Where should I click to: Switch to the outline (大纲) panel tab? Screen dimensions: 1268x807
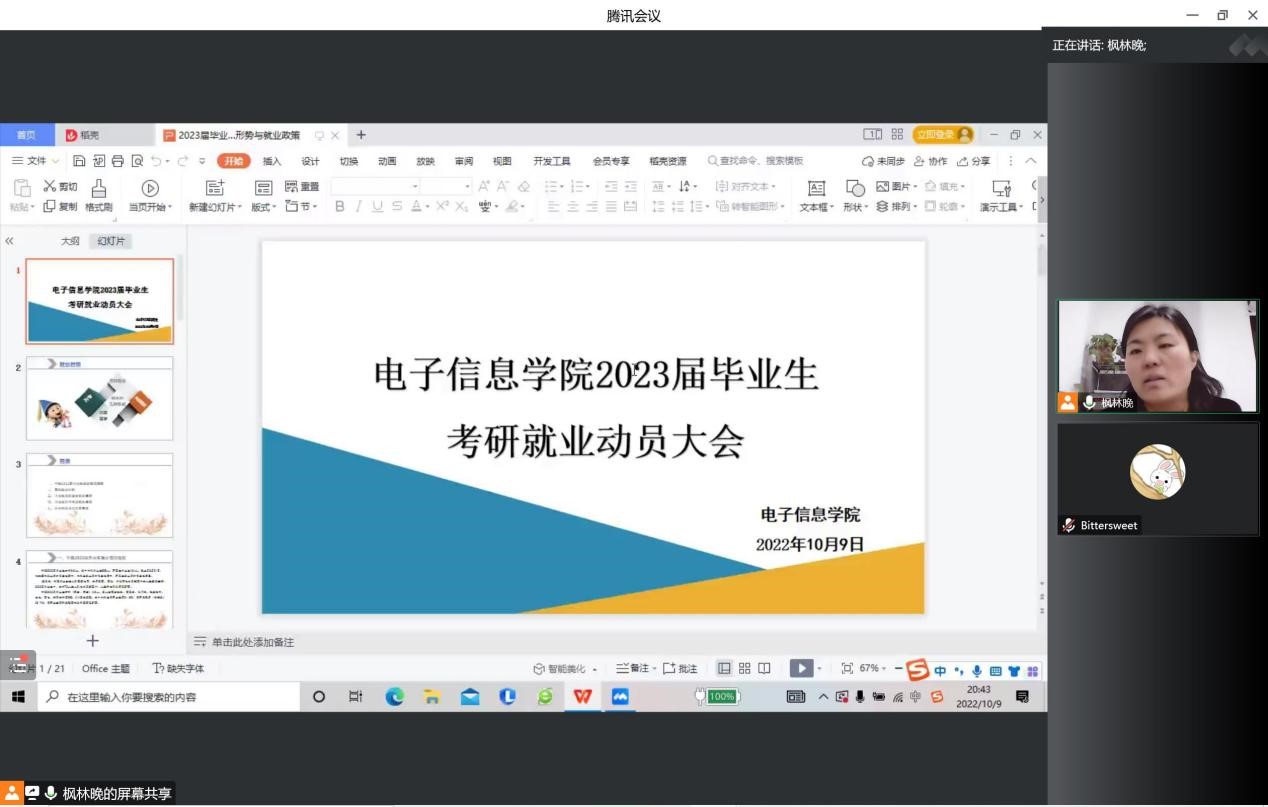click(x=70, y=241)
